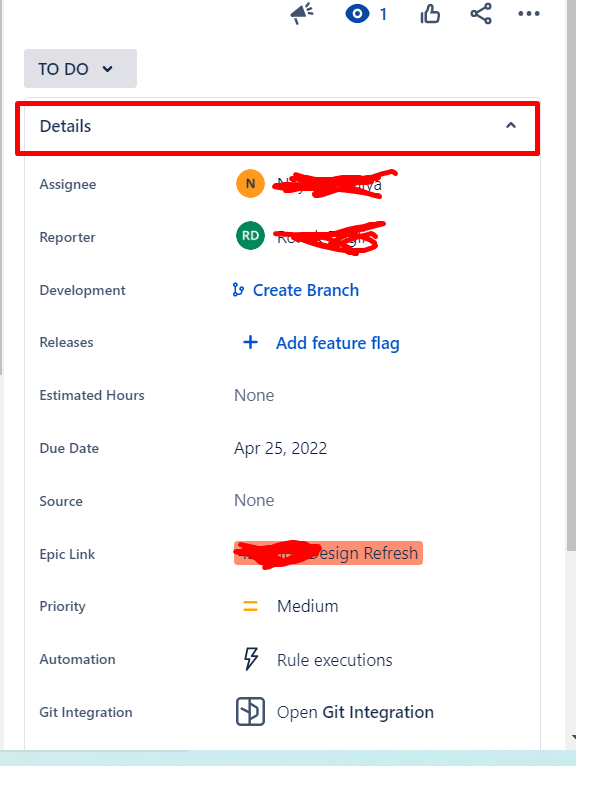Edit the Source None value
596x792 pixels.
coord(254,501)
